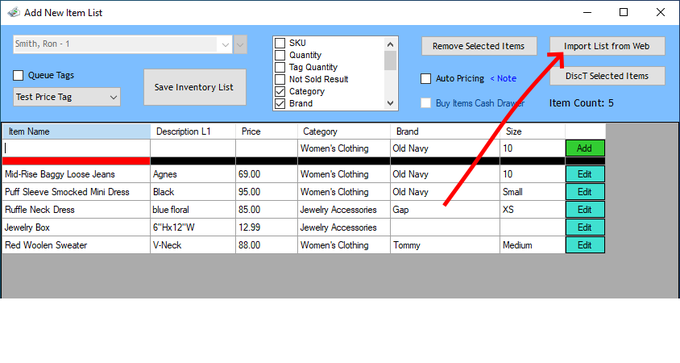Click the Black description cell
Image resolution: width=680 pixels, height=363 pixels.
coord(193,192)
